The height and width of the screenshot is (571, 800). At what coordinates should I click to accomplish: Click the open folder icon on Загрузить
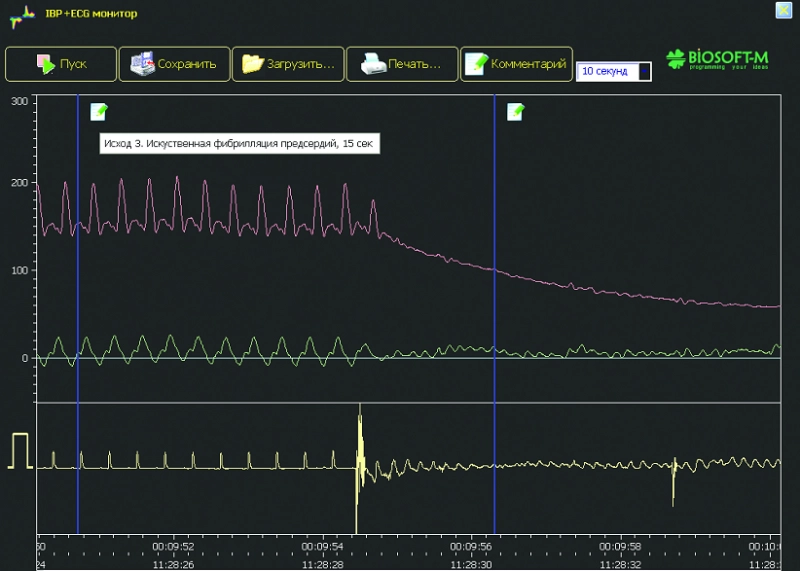(253, 64)
